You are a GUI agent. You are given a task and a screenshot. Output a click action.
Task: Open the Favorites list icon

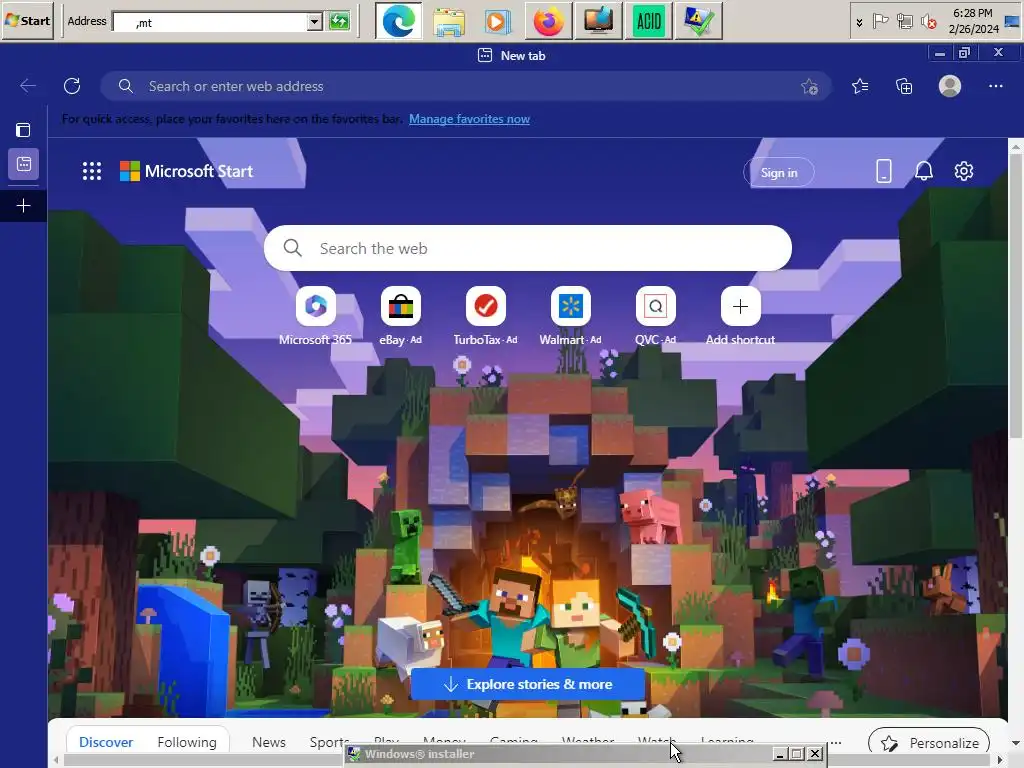(860, 86)
